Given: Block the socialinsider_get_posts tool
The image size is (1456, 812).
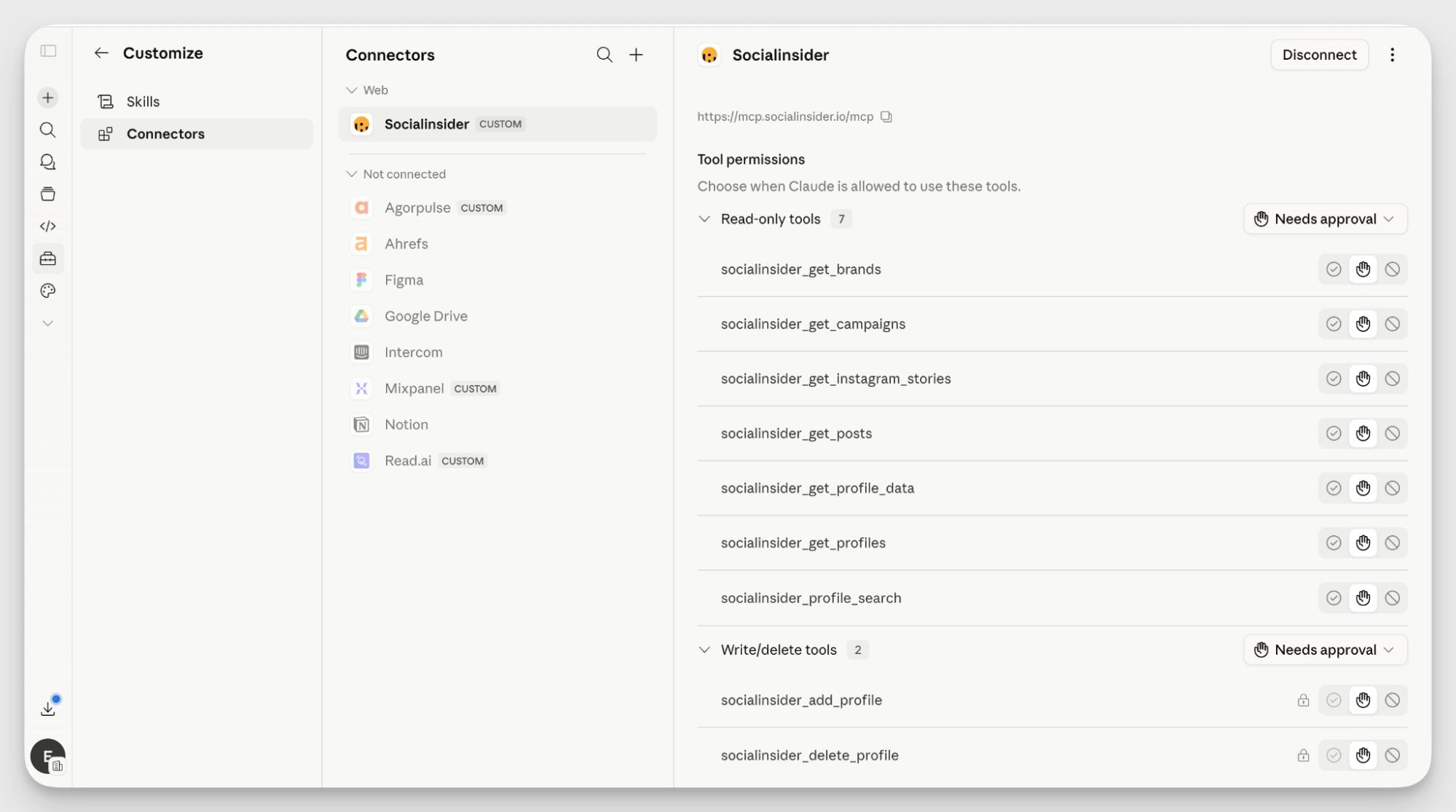Looking at the screenshot, I should point(1392,433).
